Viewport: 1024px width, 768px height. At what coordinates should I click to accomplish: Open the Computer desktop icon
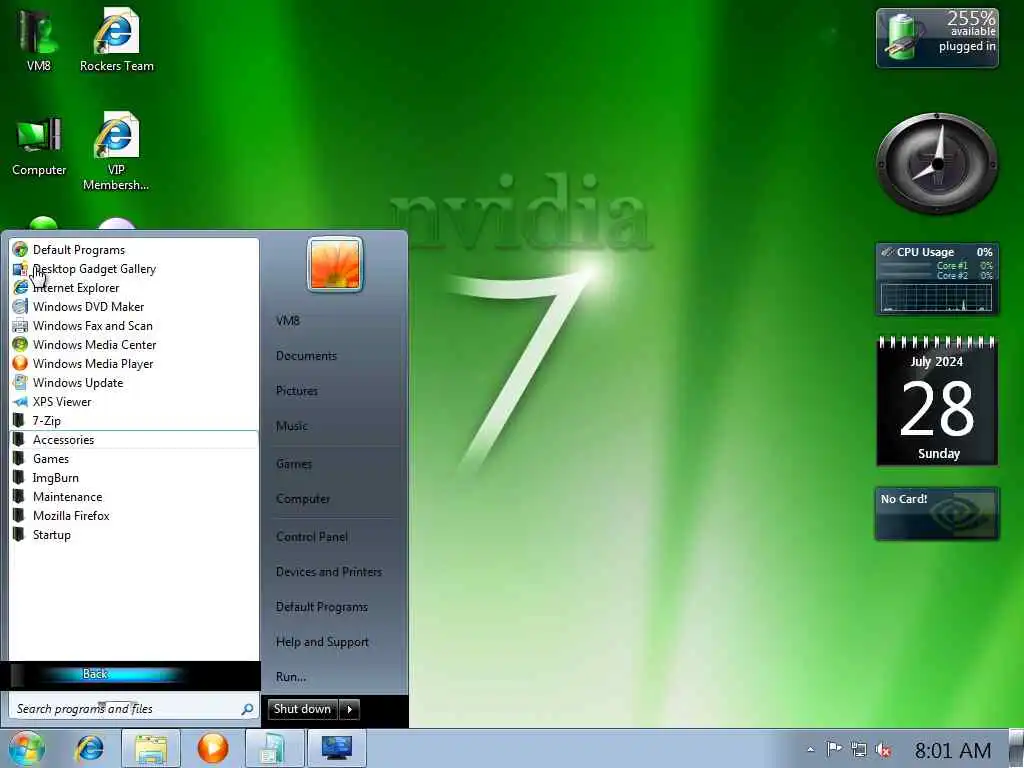pyautogui.click(x=39, y=145)
